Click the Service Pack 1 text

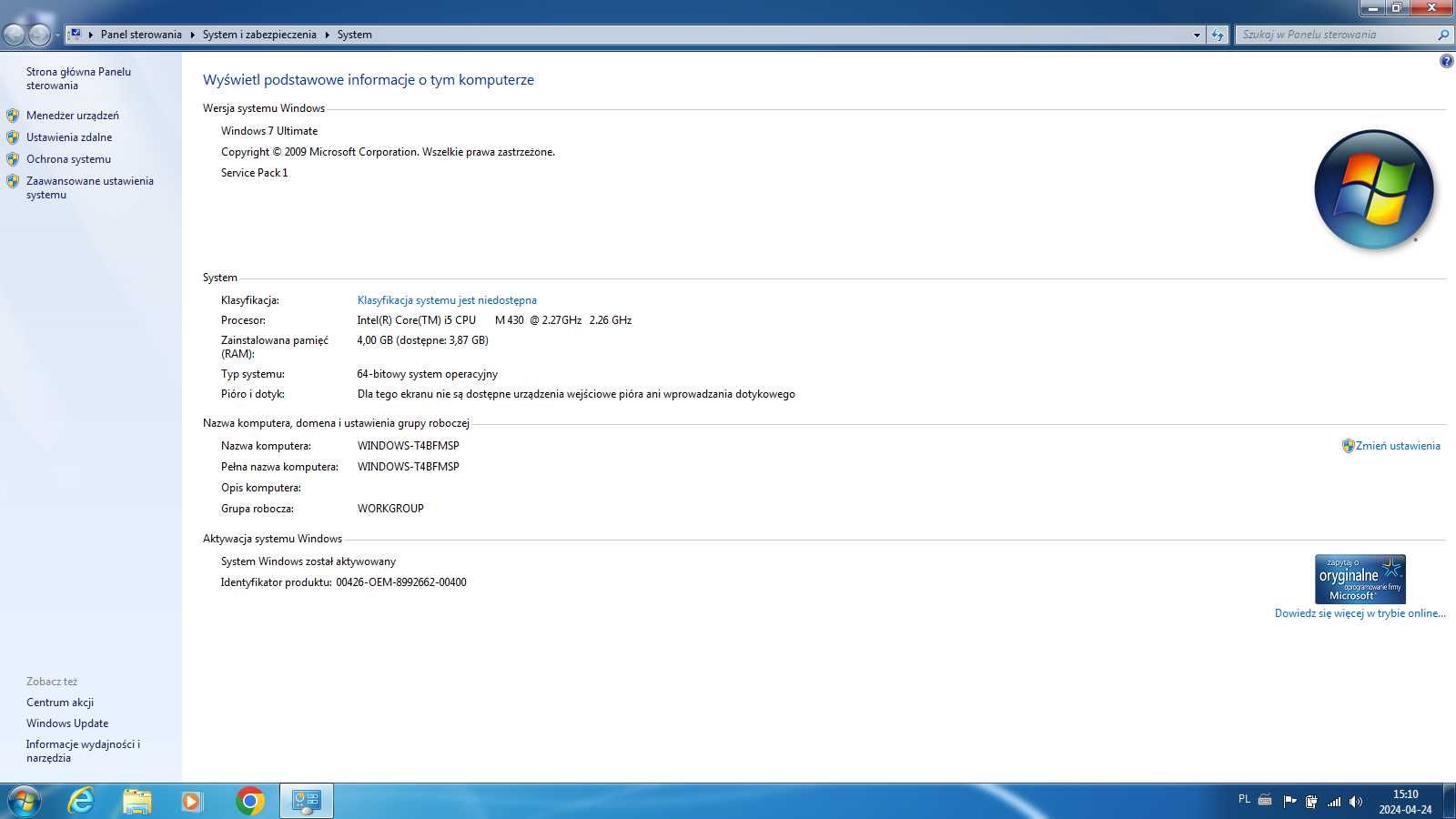254,173
